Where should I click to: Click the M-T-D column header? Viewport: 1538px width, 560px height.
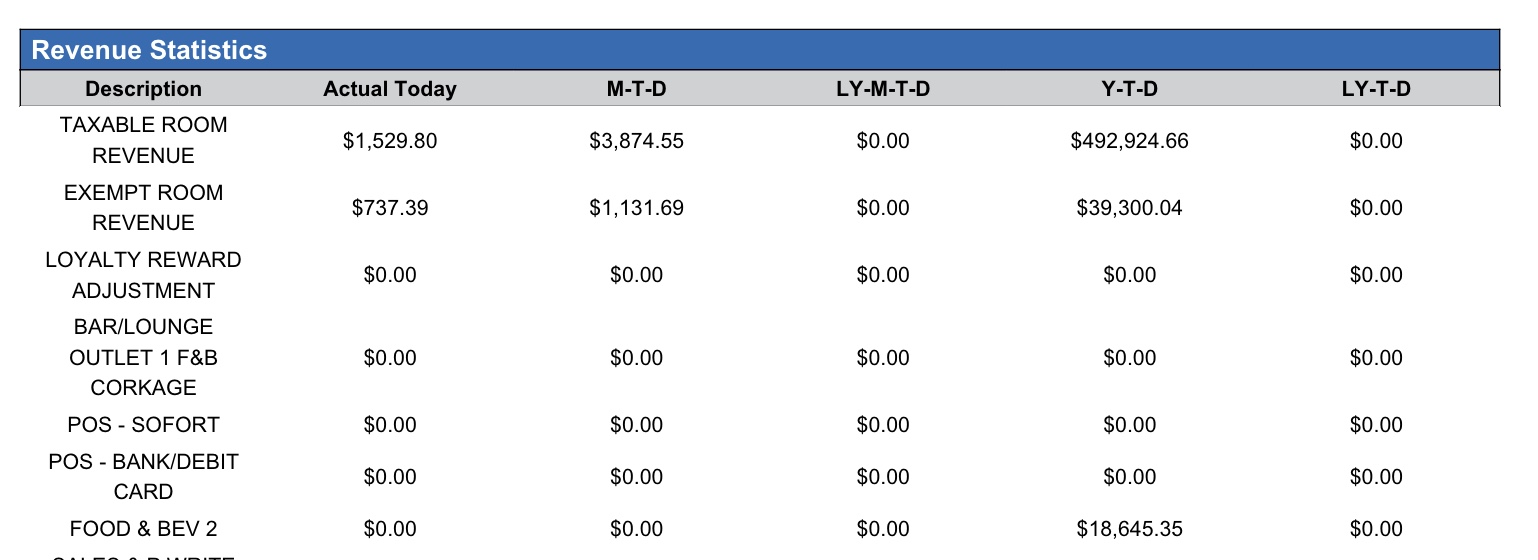pyautogui.click(x=636, y=89)
